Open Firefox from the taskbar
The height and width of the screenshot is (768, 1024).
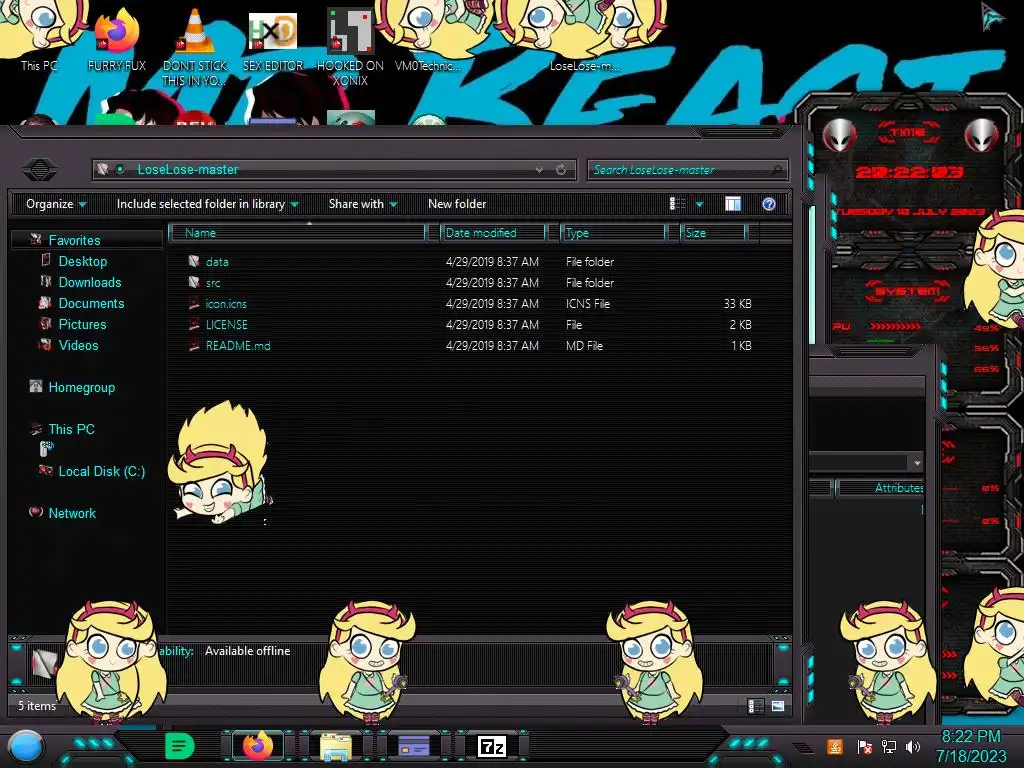[x=258, y=746]
